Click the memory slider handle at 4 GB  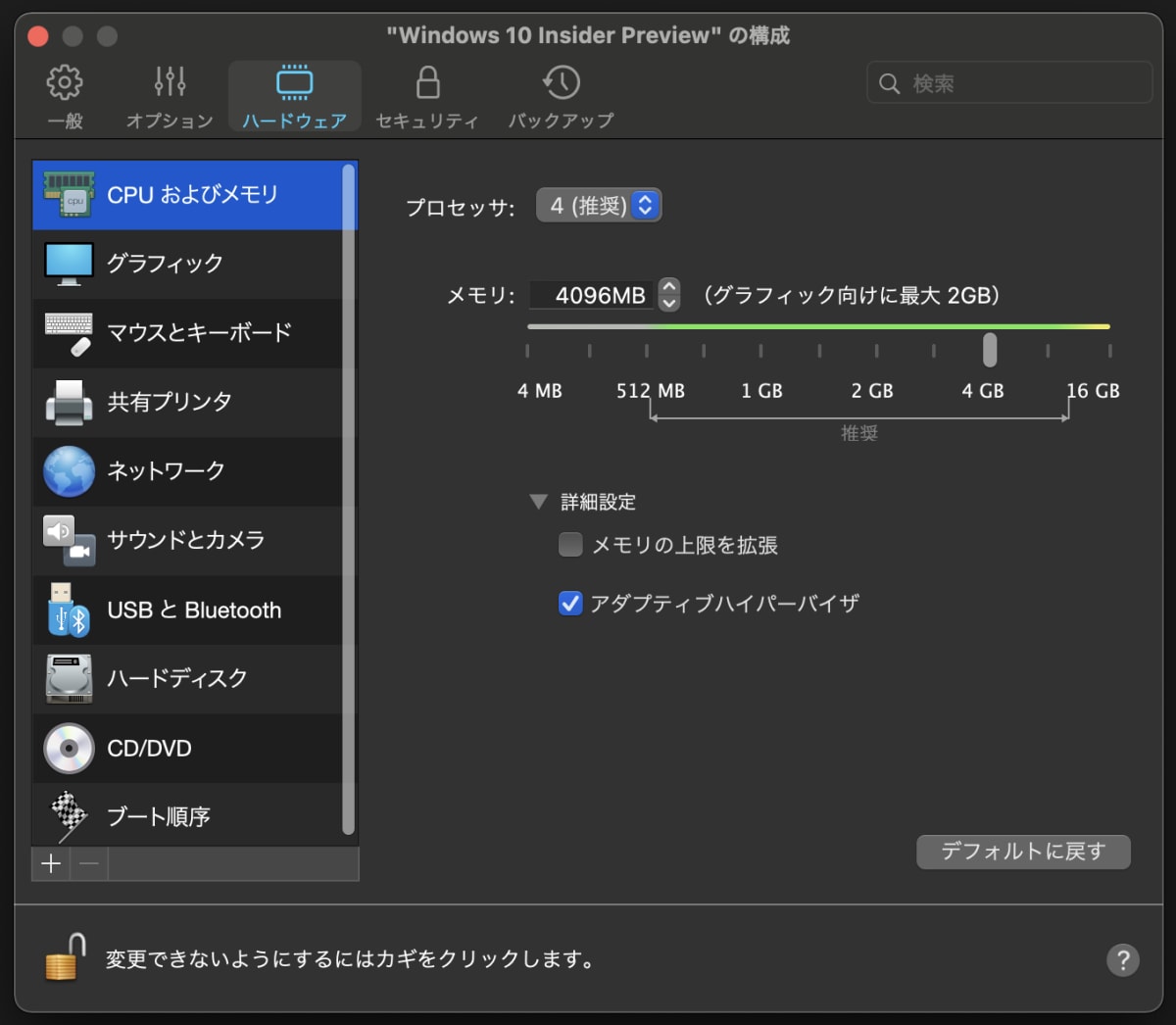pos(990,350)
